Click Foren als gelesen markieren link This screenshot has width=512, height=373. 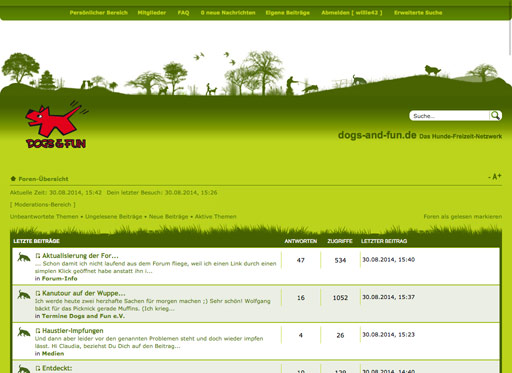[x=463, y=217]
